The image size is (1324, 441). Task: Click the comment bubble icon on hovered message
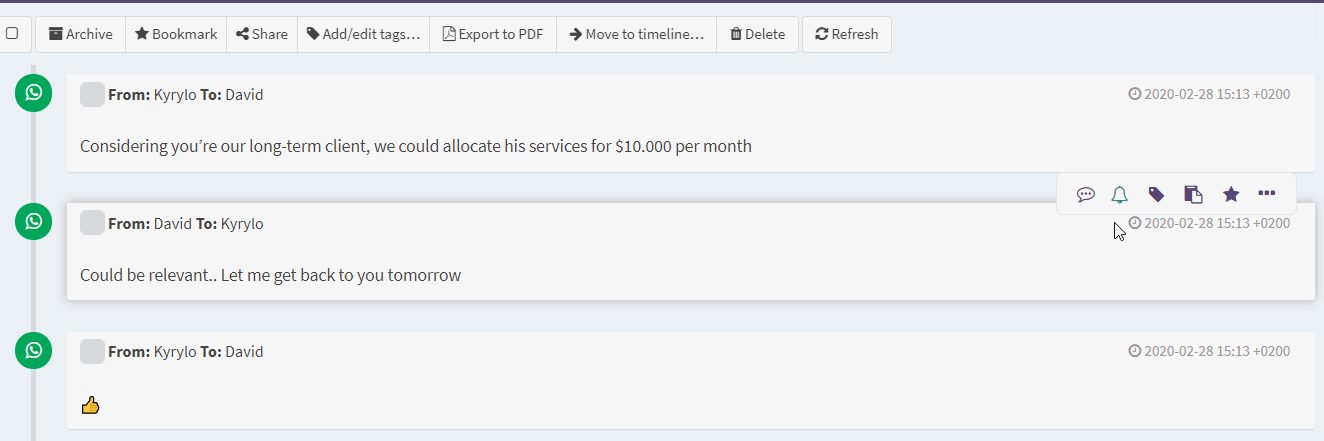point(1085,194)
